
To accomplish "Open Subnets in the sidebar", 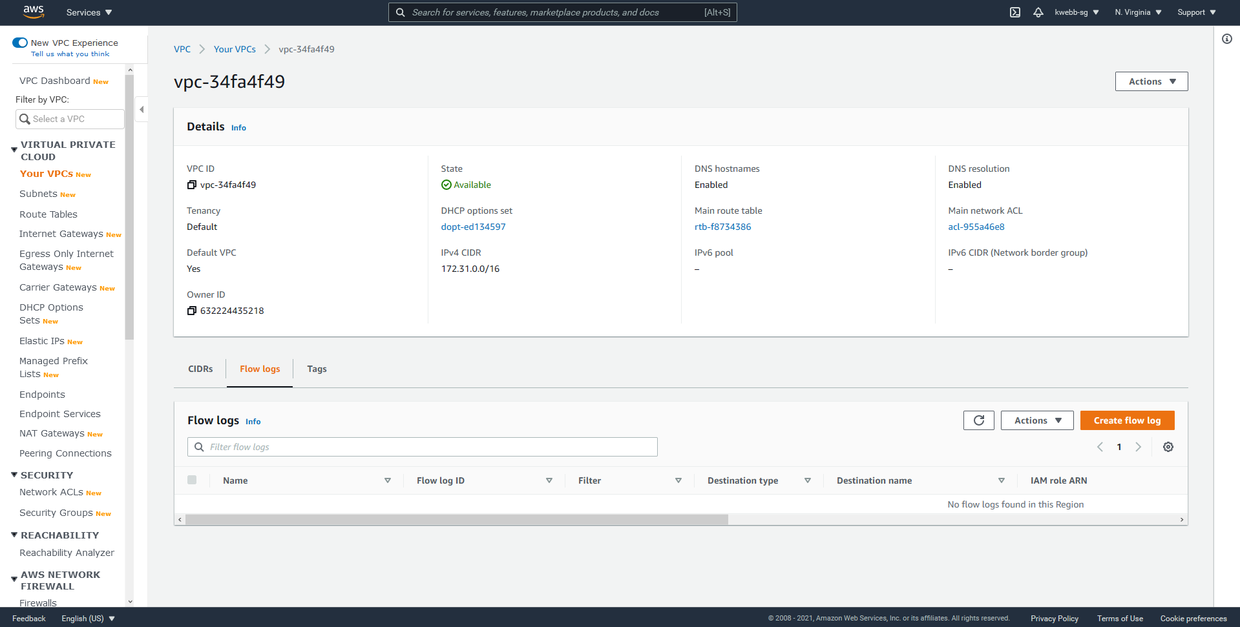I will click(38, 194).
